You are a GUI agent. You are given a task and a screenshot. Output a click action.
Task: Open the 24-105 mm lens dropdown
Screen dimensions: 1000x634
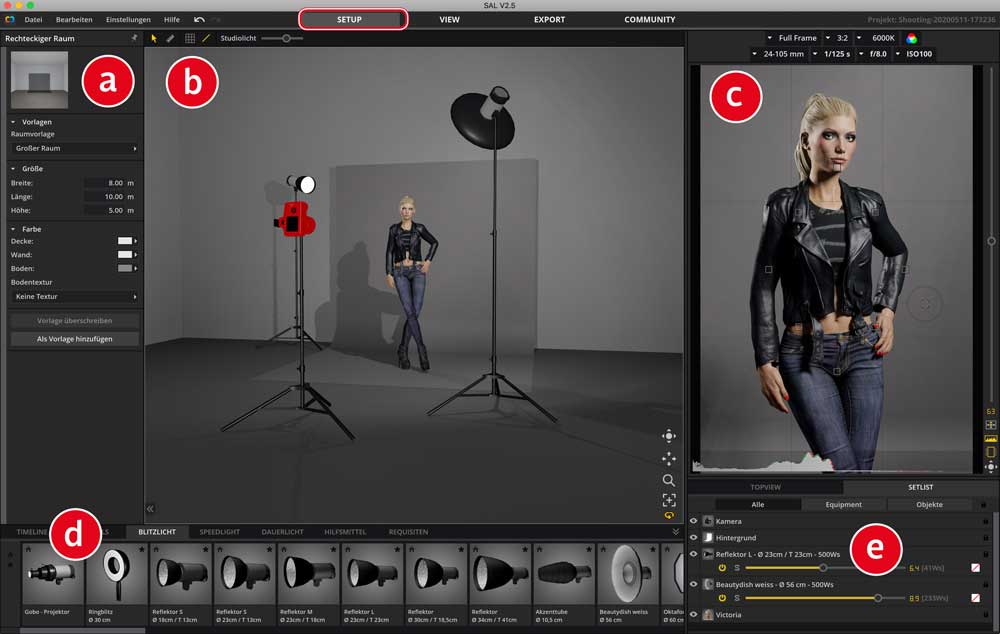pyautogui.click(x=778, y=54)
